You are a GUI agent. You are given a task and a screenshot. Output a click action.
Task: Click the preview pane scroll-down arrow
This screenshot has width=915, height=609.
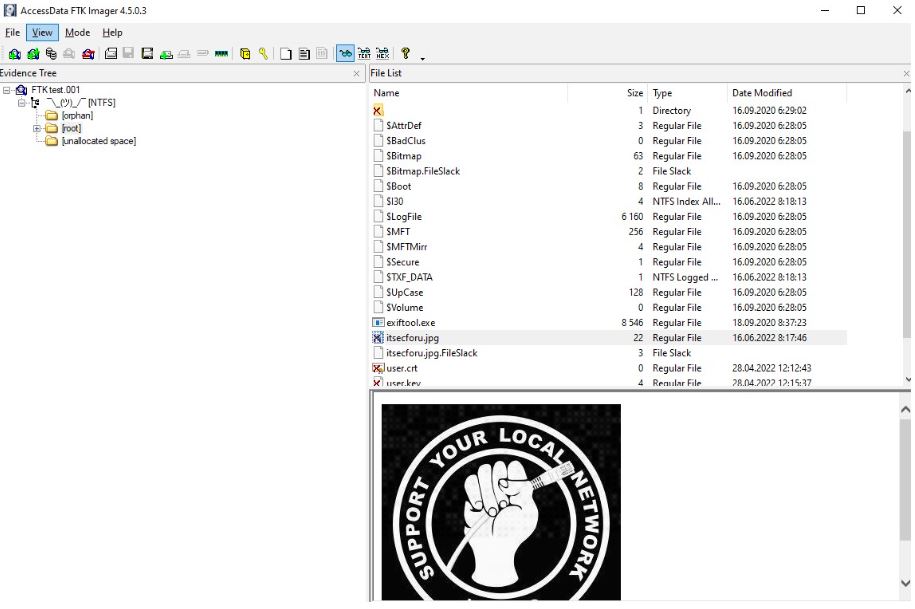point(906,583)
